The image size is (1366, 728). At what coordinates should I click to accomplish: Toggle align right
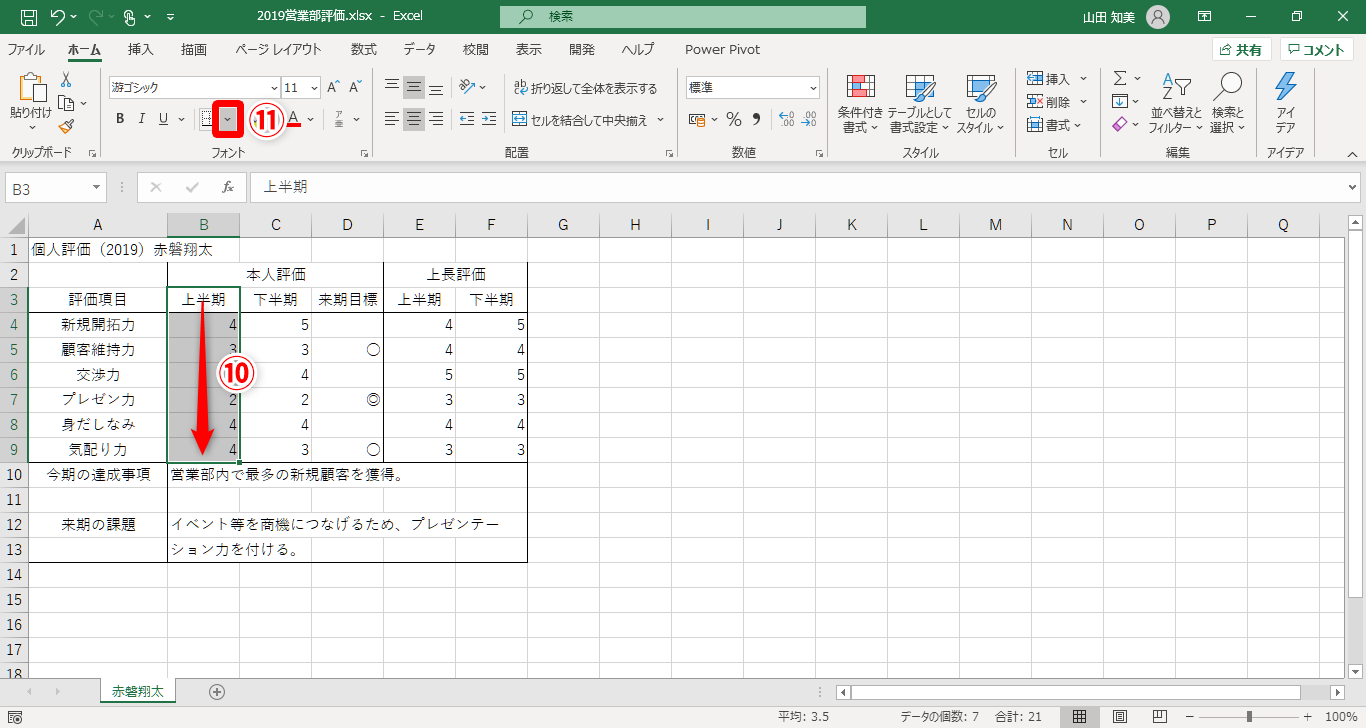(x=436, y=120)
